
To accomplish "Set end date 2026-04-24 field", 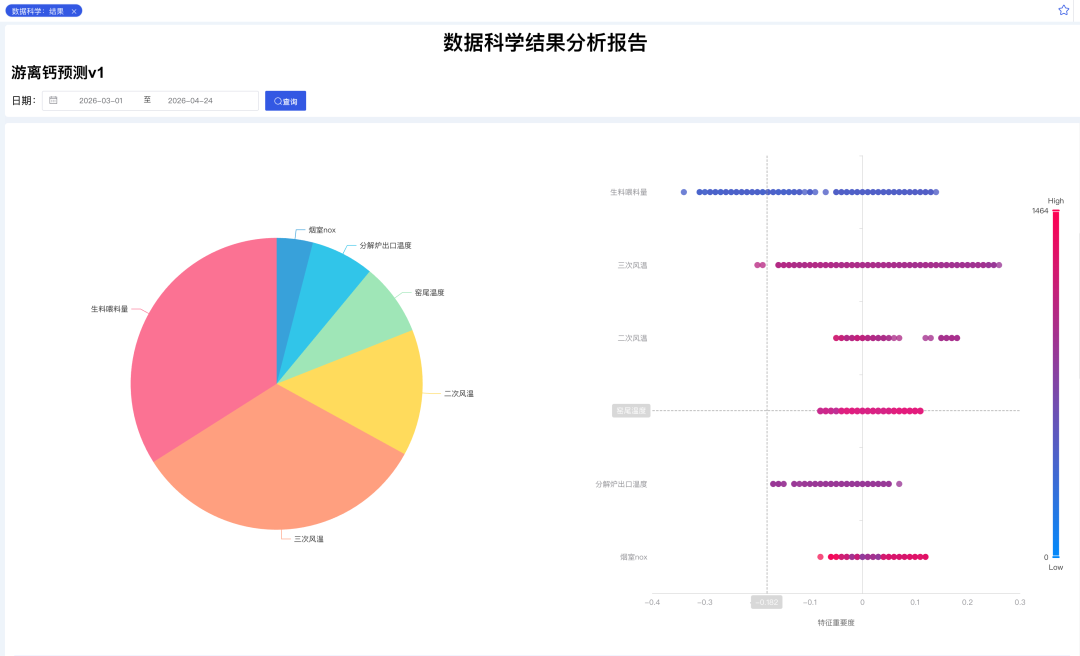I will click(x=190, y=101).
